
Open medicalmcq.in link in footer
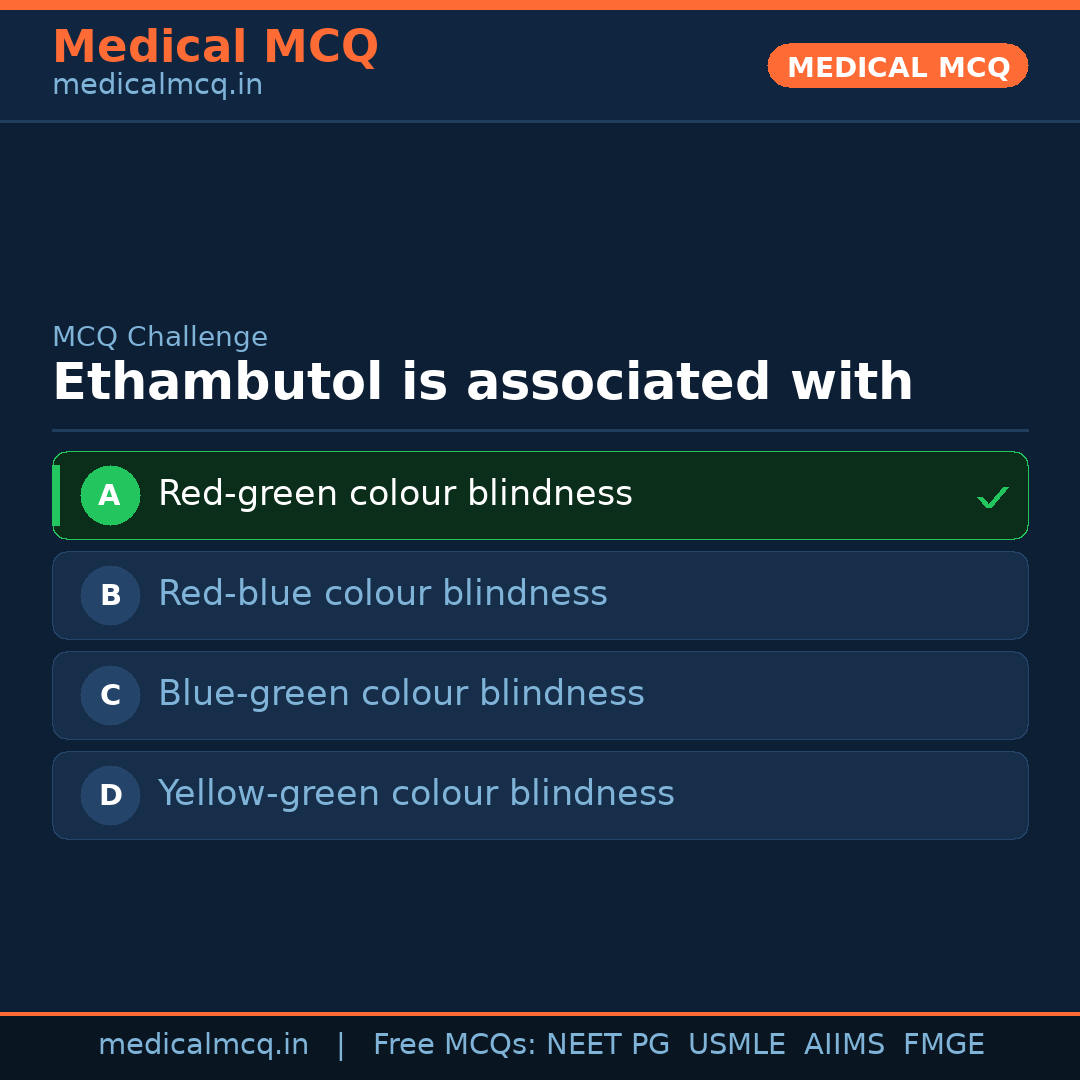(203, 1045)
